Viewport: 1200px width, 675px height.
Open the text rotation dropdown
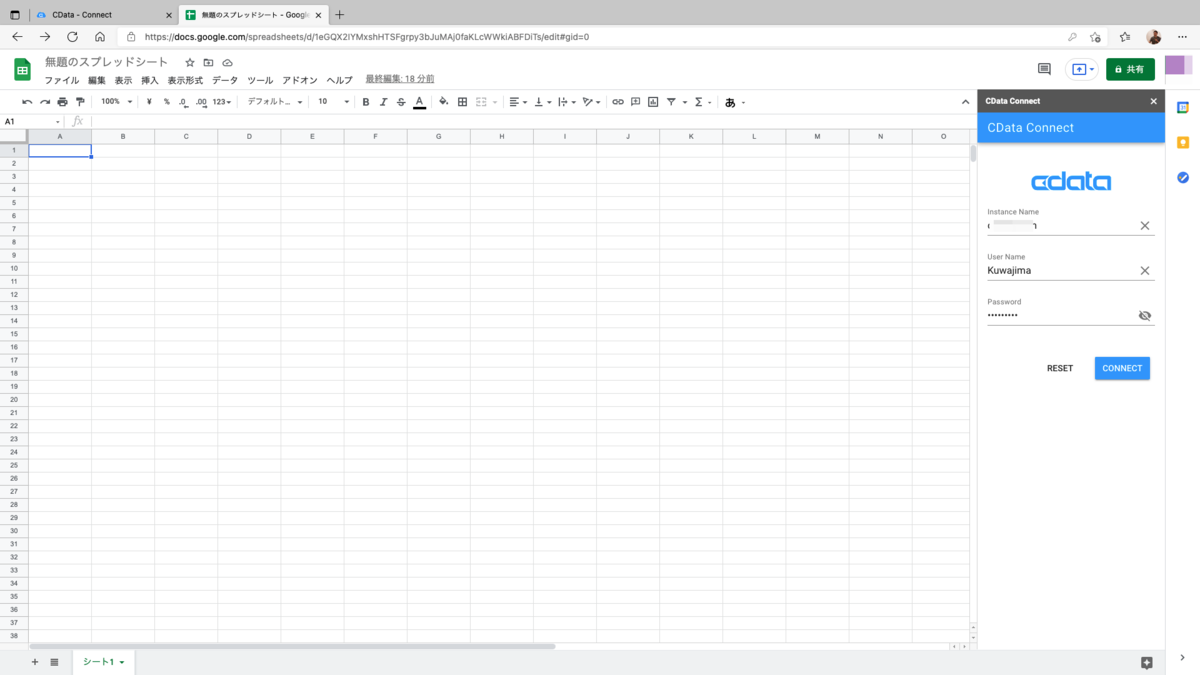pyautogui.click(x=592, y=102)
